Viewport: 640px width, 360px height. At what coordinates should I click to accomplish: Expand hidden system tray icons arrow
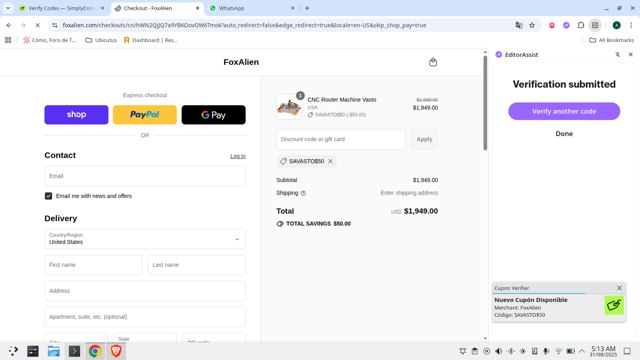pyautogui.click(x=582, y=351)
